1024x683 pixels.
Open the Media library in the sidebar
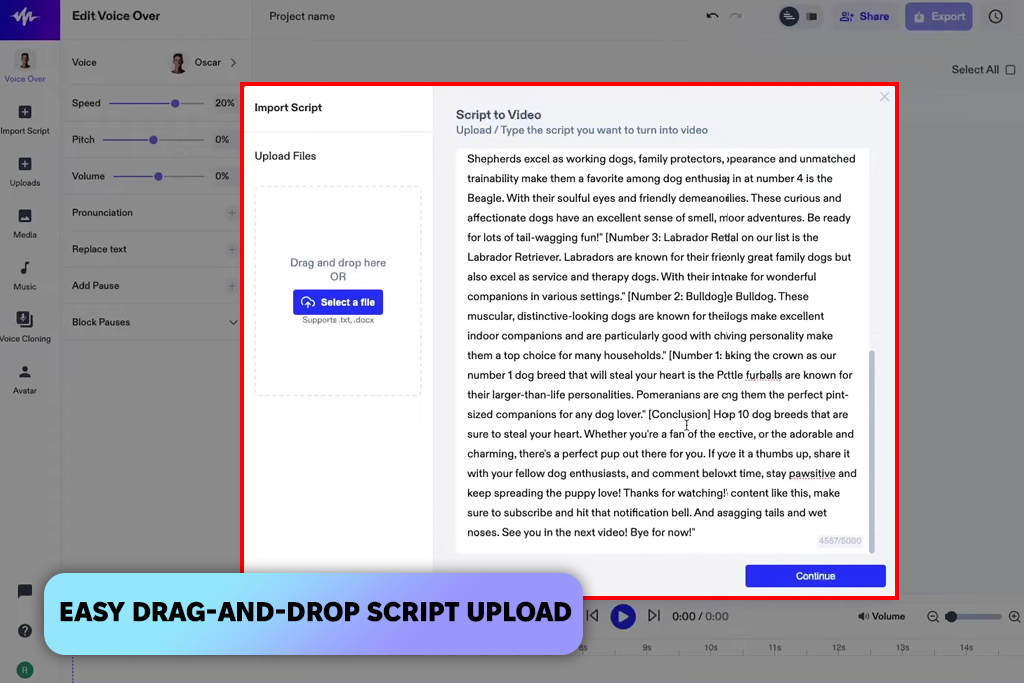25,223
